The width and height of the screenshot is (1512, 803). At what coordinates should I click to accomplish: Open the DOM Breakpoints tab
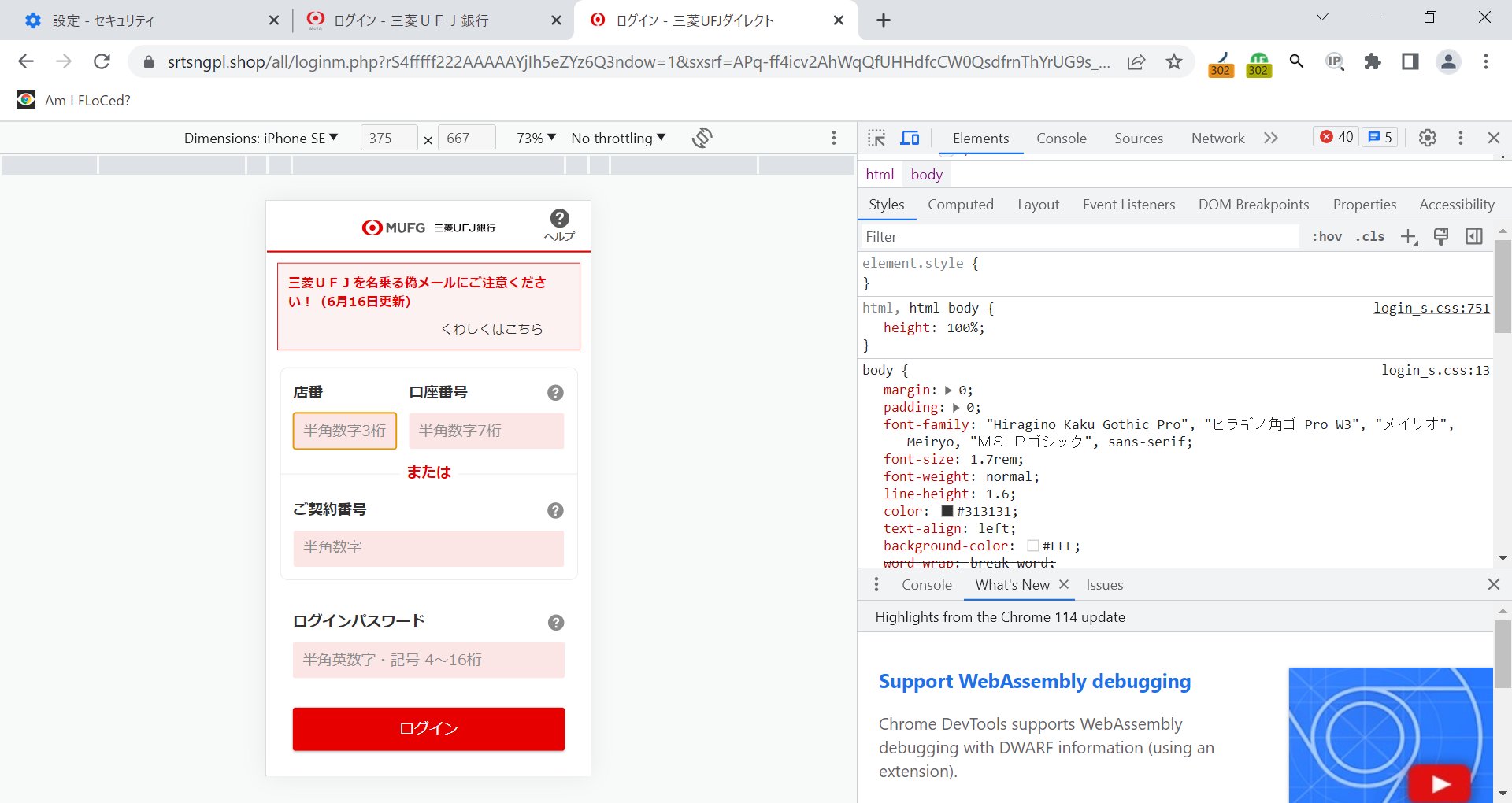[x=1254, y=205]
